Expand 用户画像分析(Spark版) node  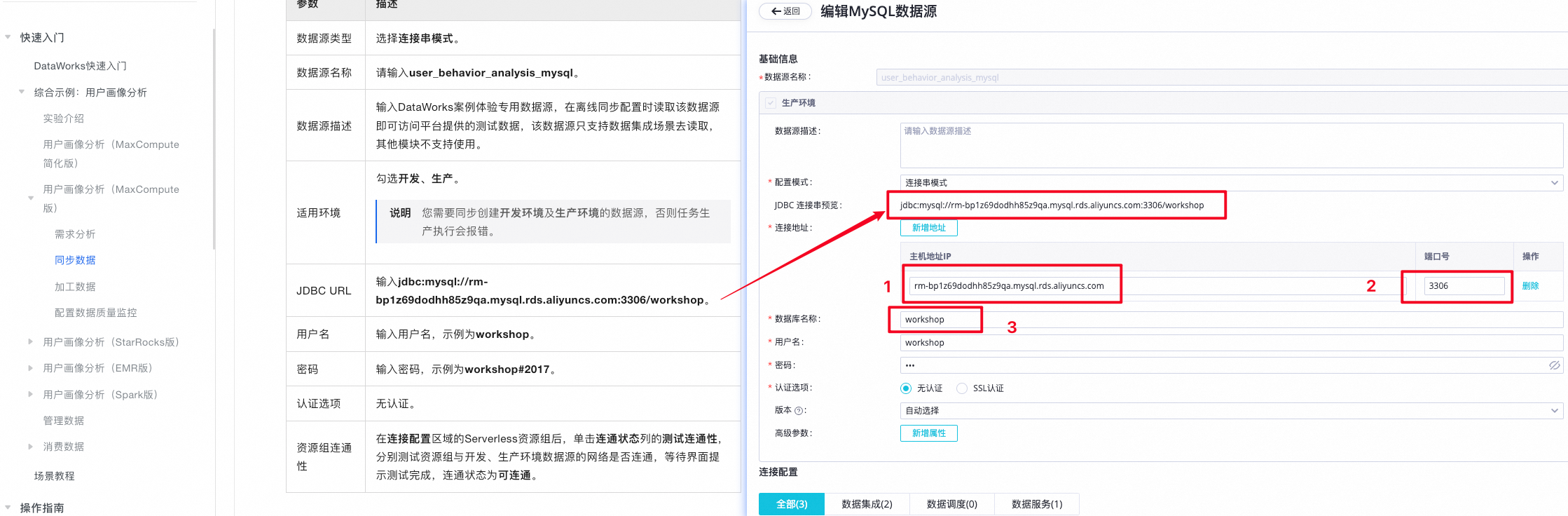tap(30, 394)
